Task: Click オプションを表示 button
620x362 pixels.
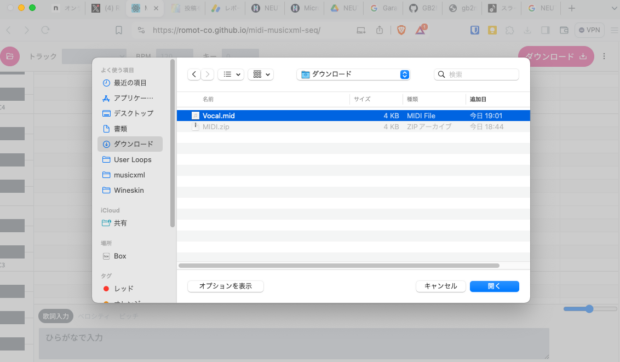Action: pos(225,286)
